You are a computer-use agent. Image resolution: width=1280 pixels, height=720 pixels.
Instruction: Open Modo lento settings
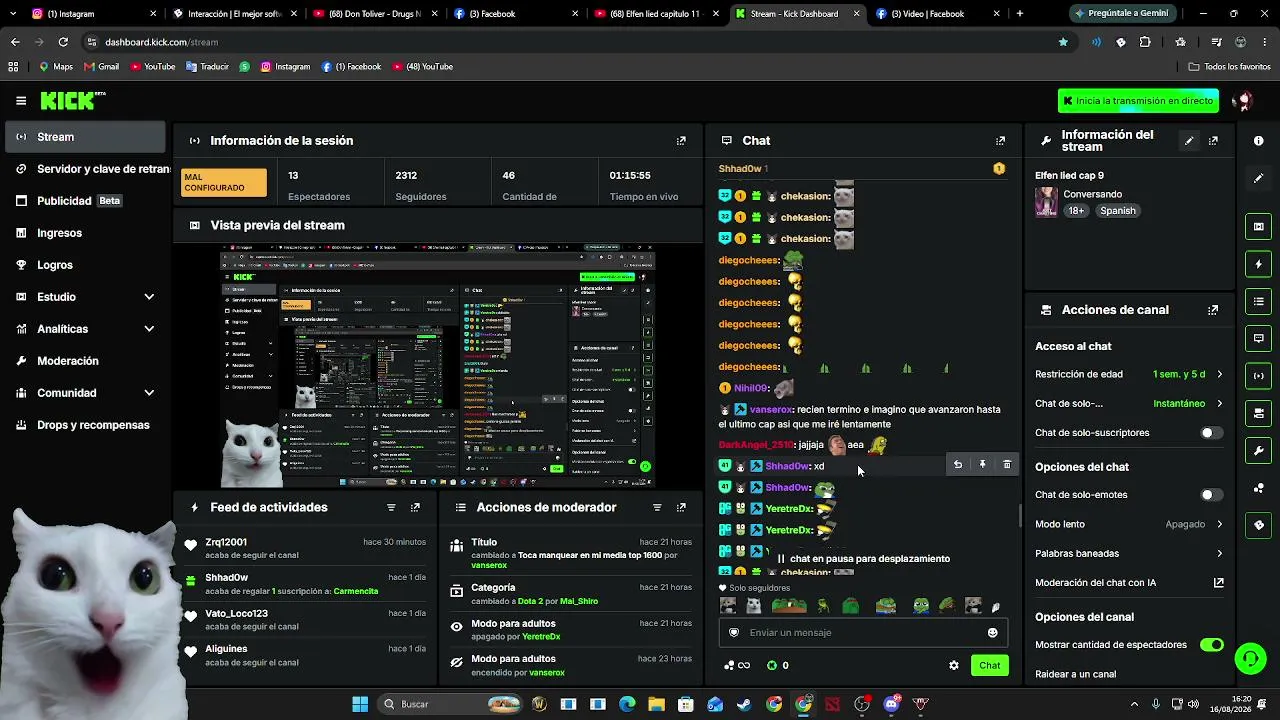coord(1129,524)
